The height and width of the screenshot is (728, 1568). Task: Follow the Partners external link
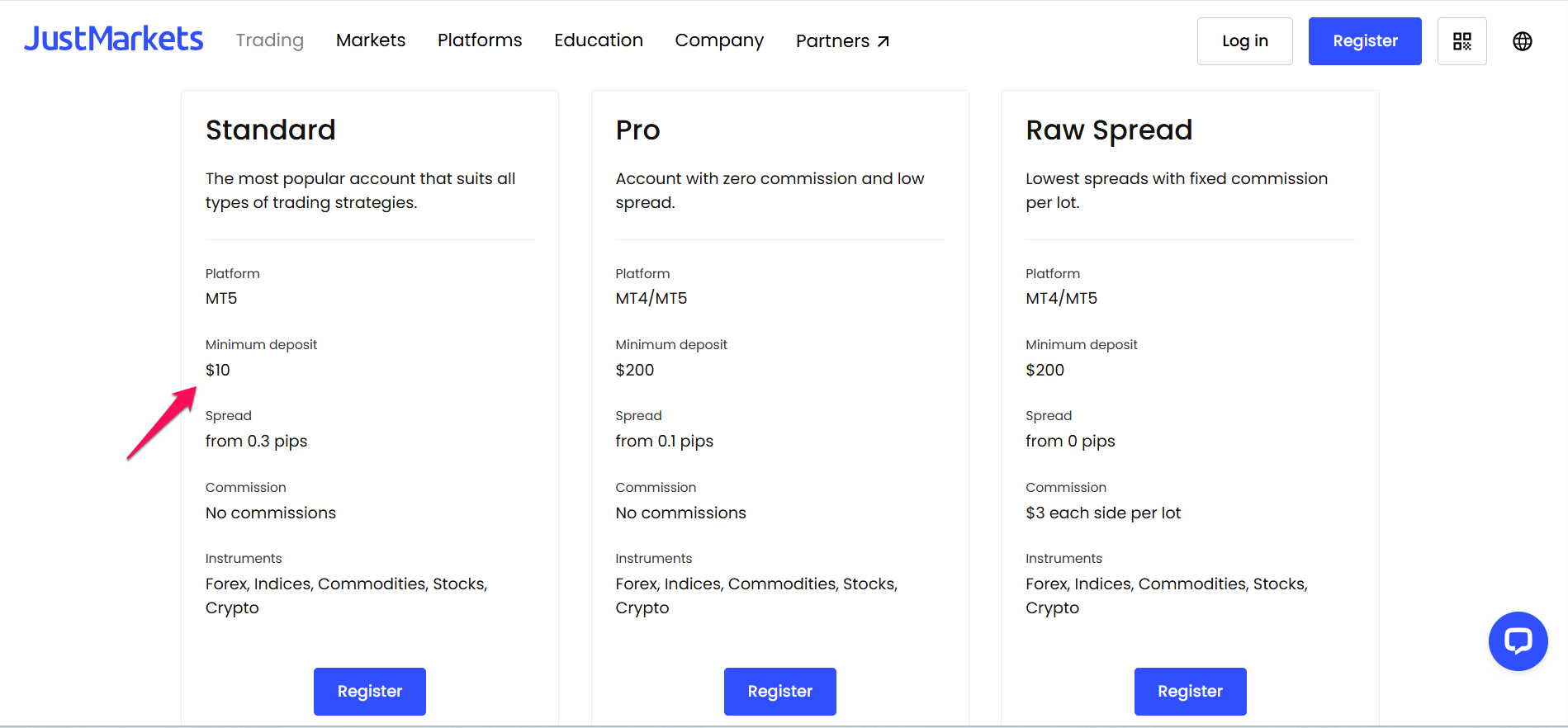click(842, 41)
